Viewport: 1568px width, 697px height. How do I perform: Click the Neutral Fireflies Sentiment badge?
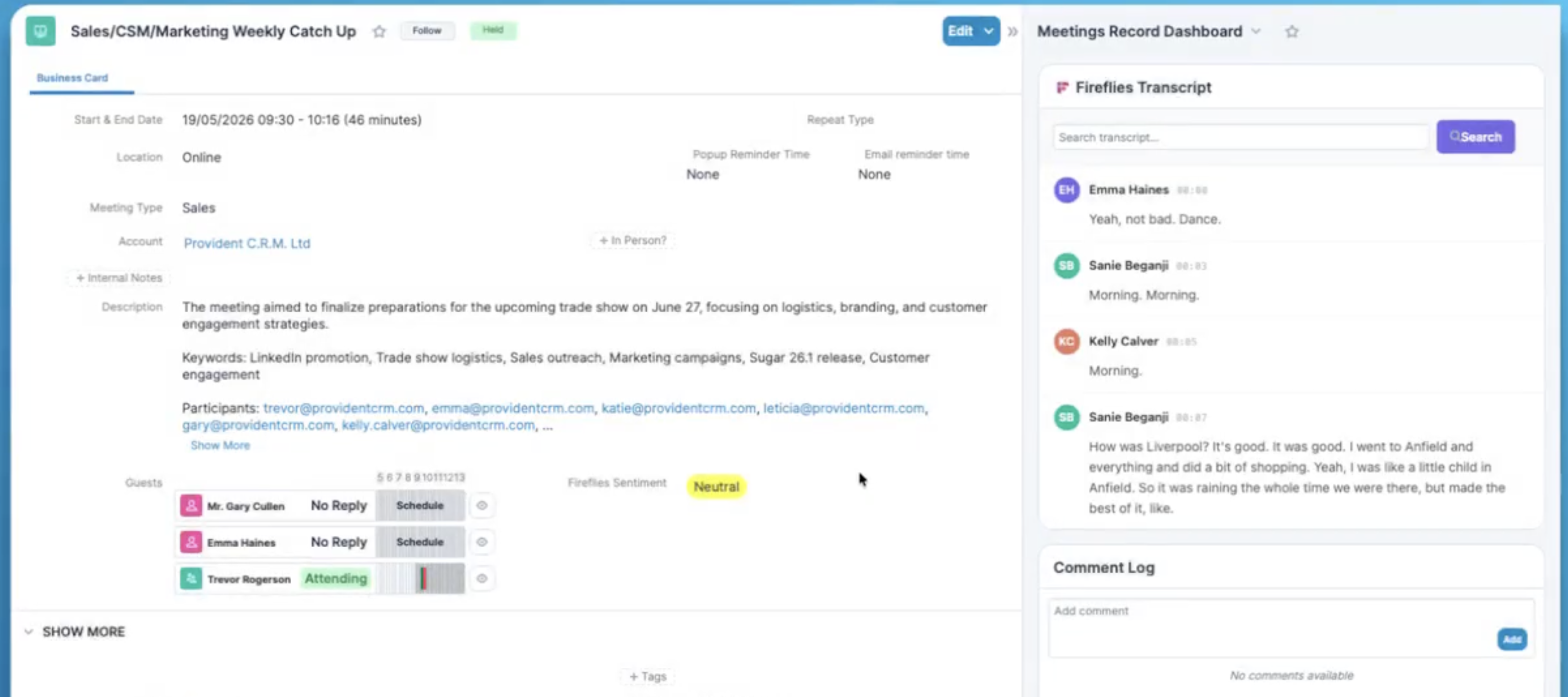[x=716, y=487]
